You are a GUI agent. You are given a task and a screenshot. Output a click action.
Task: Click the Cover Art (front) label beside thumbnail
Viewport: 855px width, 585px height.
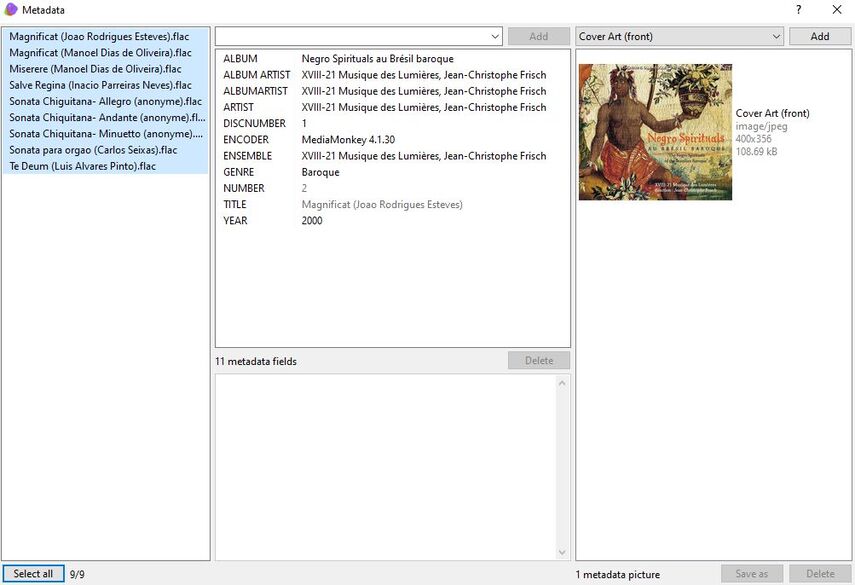tap(772, 113)
